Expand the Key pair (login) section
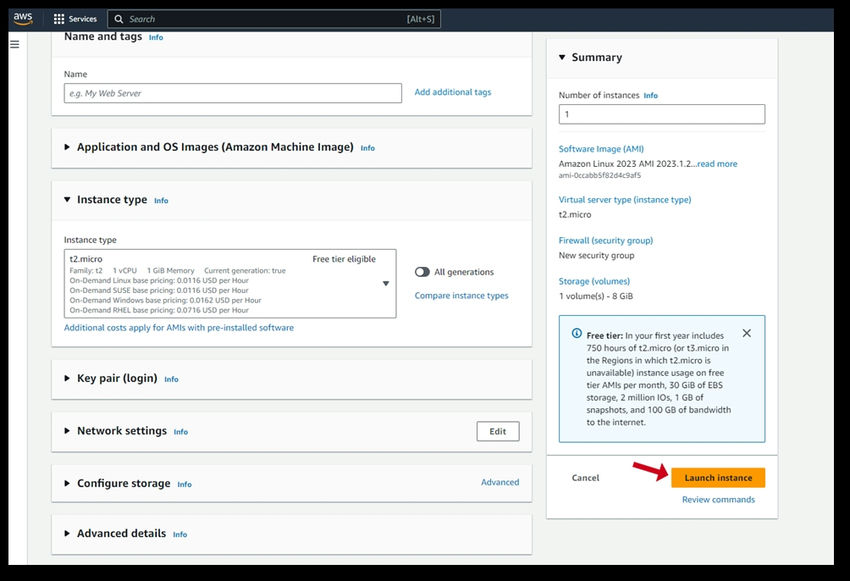Screen dimensions: 850x581 [x=67, y=378]
